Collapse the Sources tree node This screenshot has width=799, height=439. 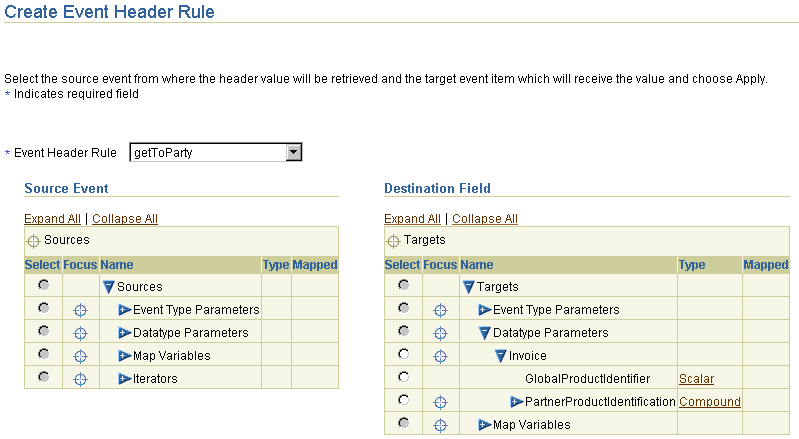(x=109, y=287)
